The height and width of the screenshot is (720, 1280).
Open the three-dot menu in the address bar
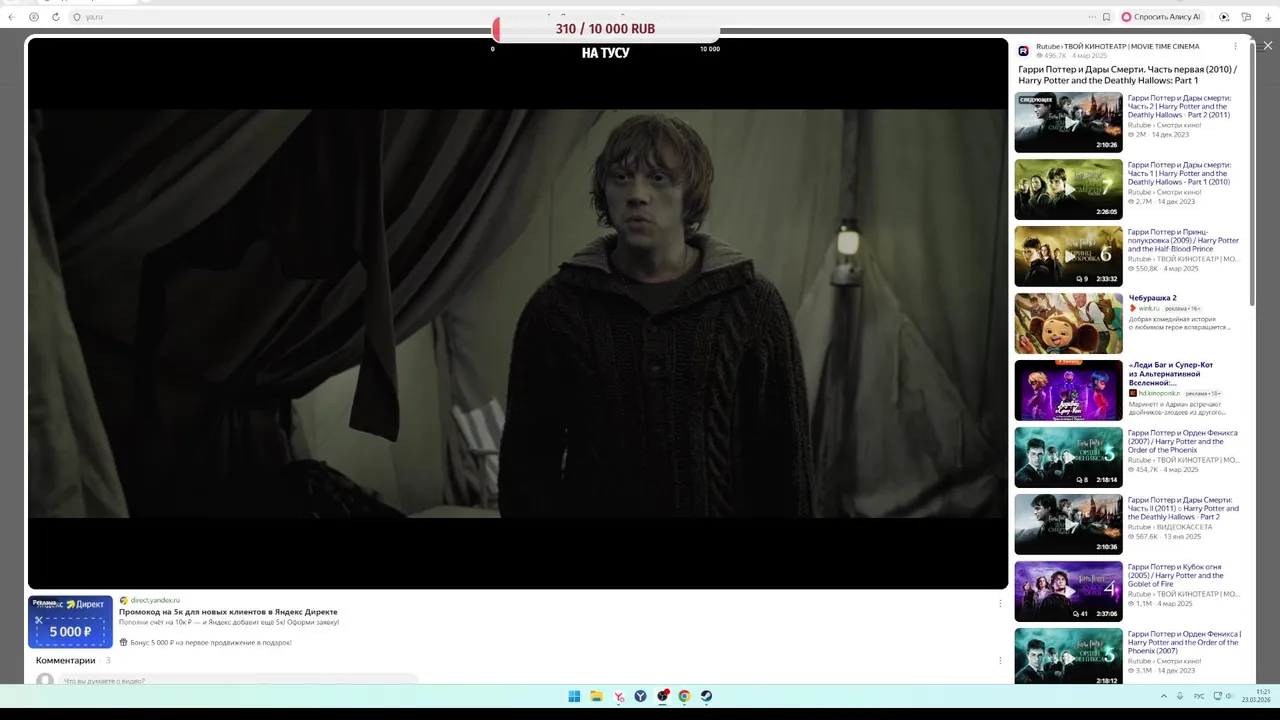point(1092,17)
